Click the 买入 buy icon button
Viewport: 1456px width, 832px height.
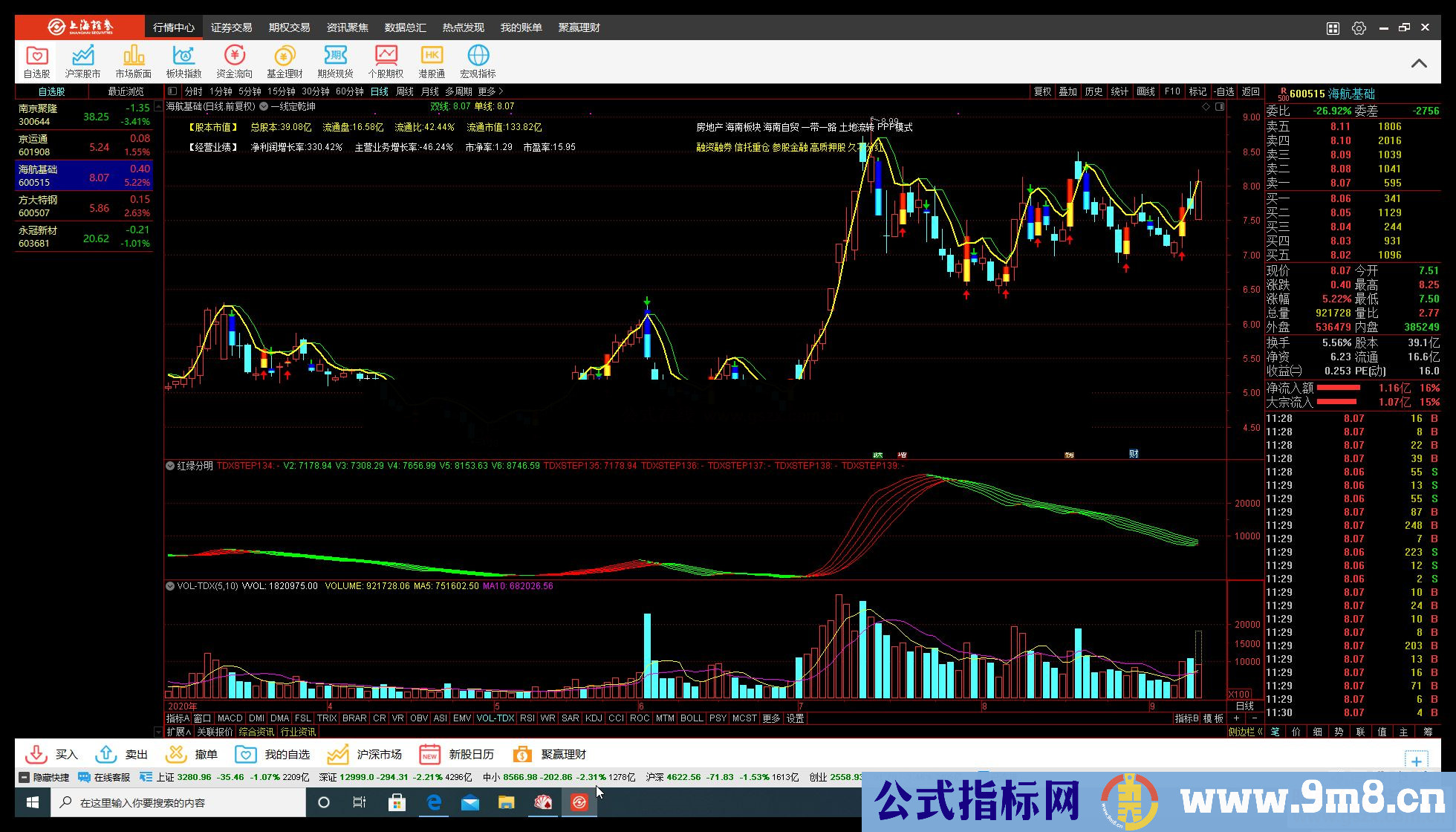pos(51,754)
